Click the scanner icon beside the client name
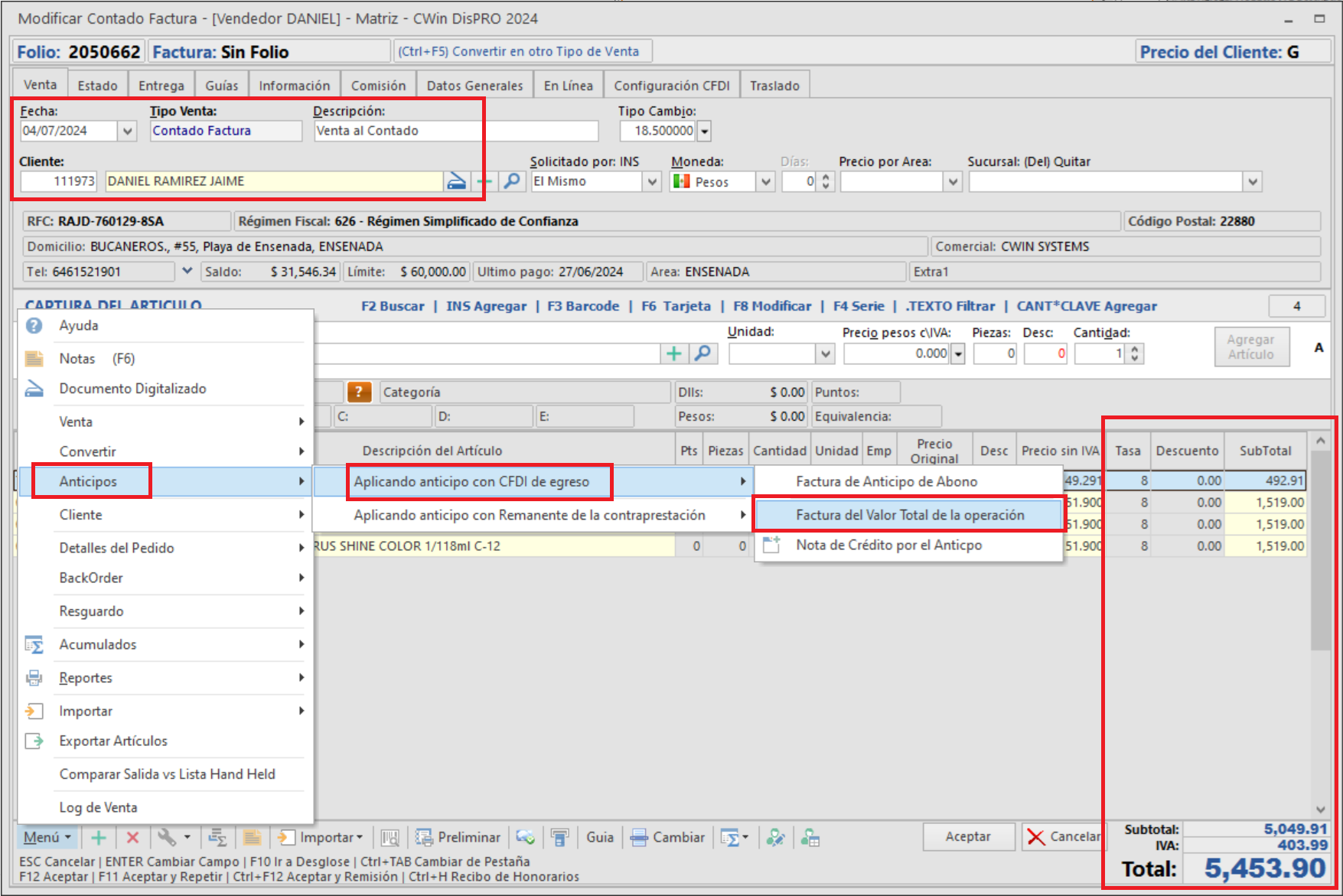 pos(456,181)
